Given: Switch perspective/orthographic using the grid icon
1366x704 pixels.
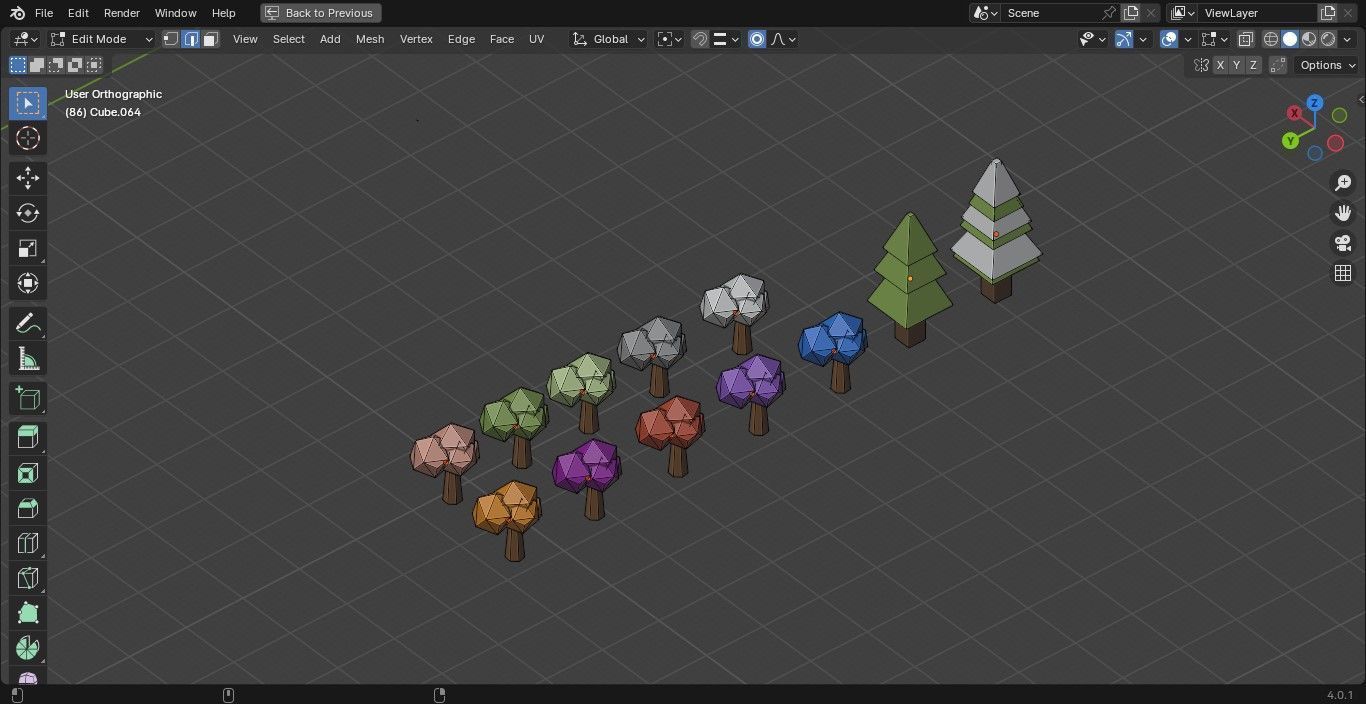Looking at the screenshot, I should click(x=1343, y=273).
